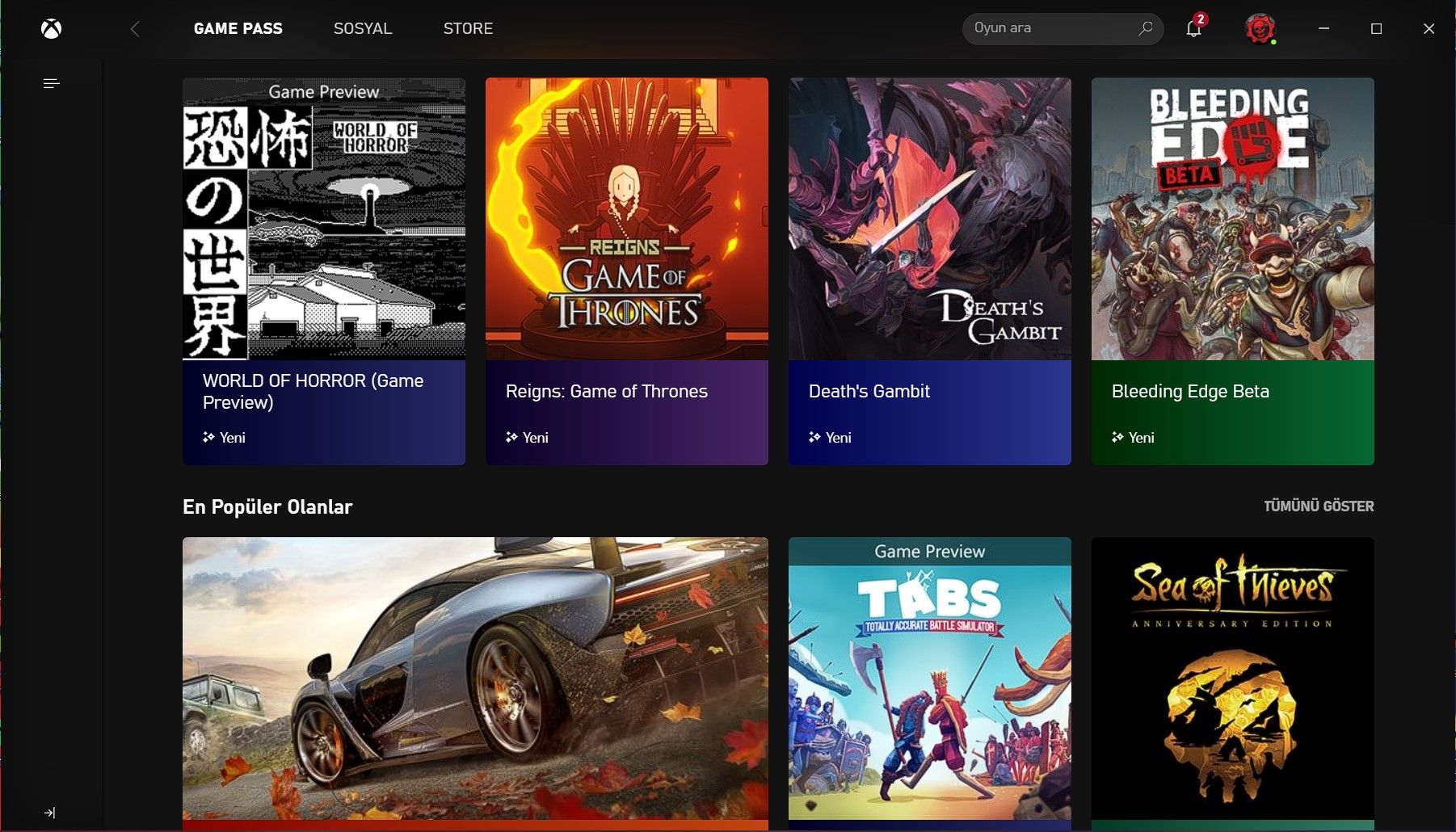The width and height of the screenshot is (1456, 832).
Task: Click the Yeni label under Reigns
Action: tap(535, 438)
